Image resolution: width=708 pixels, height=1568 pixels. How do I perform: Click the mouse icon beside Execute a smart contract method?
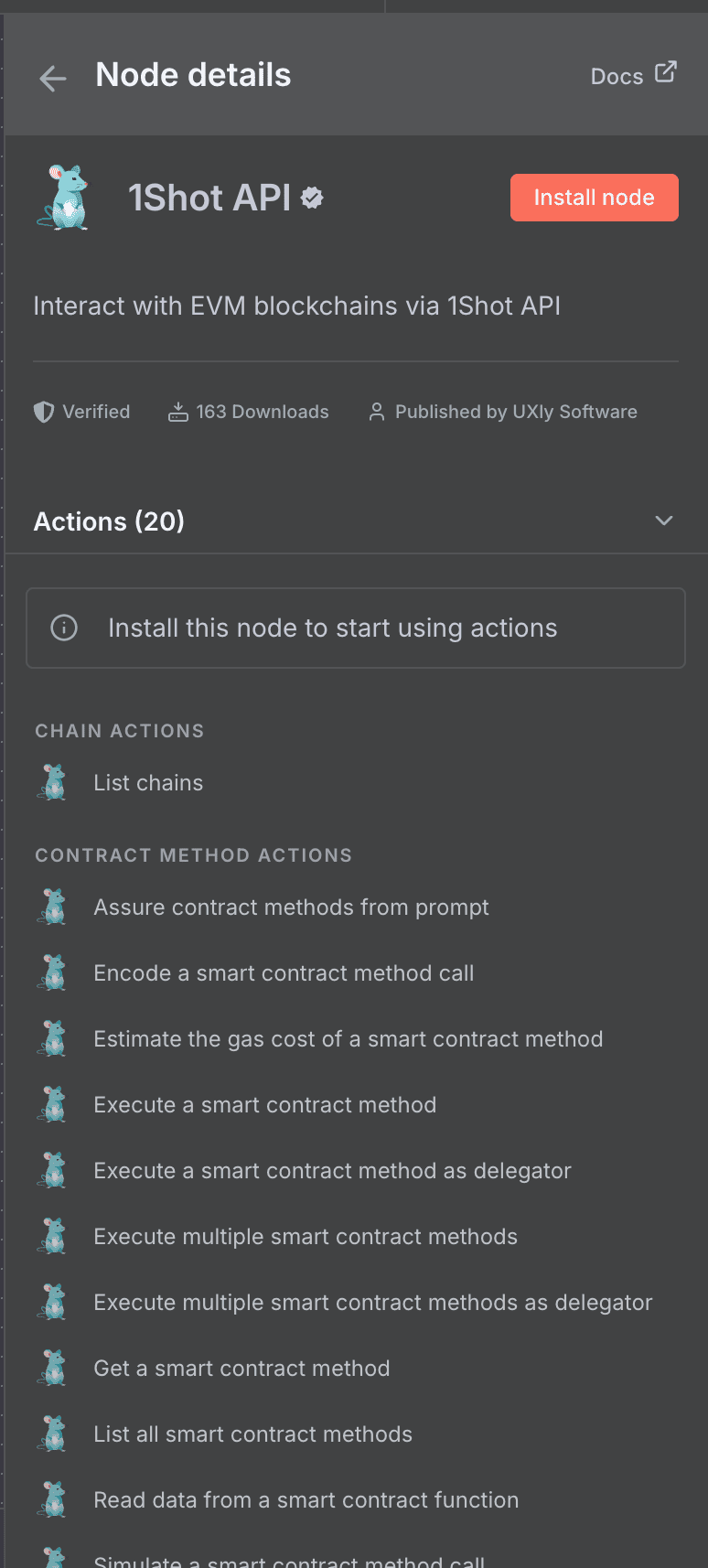pyautogui.click(x=52, y=1104)
